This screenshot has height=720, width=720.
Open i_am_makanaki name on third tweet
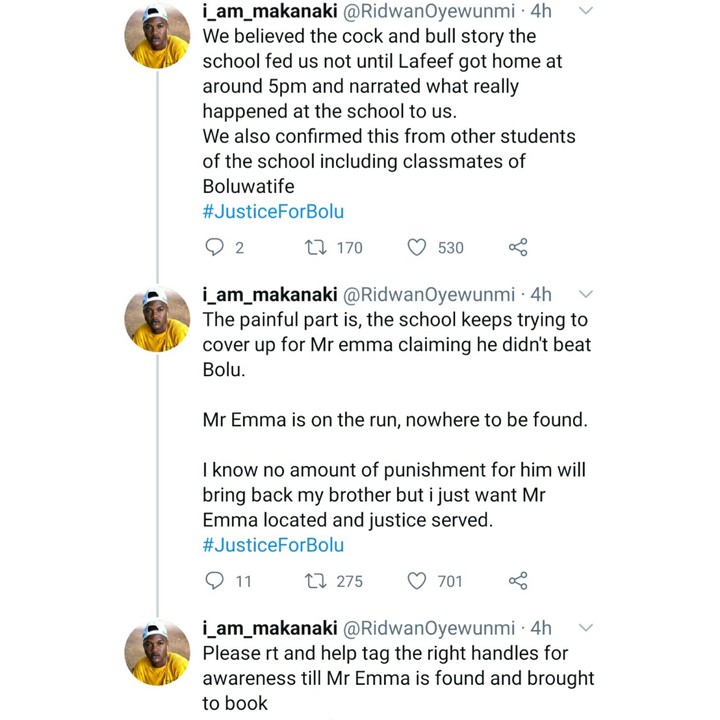point(270,628)
